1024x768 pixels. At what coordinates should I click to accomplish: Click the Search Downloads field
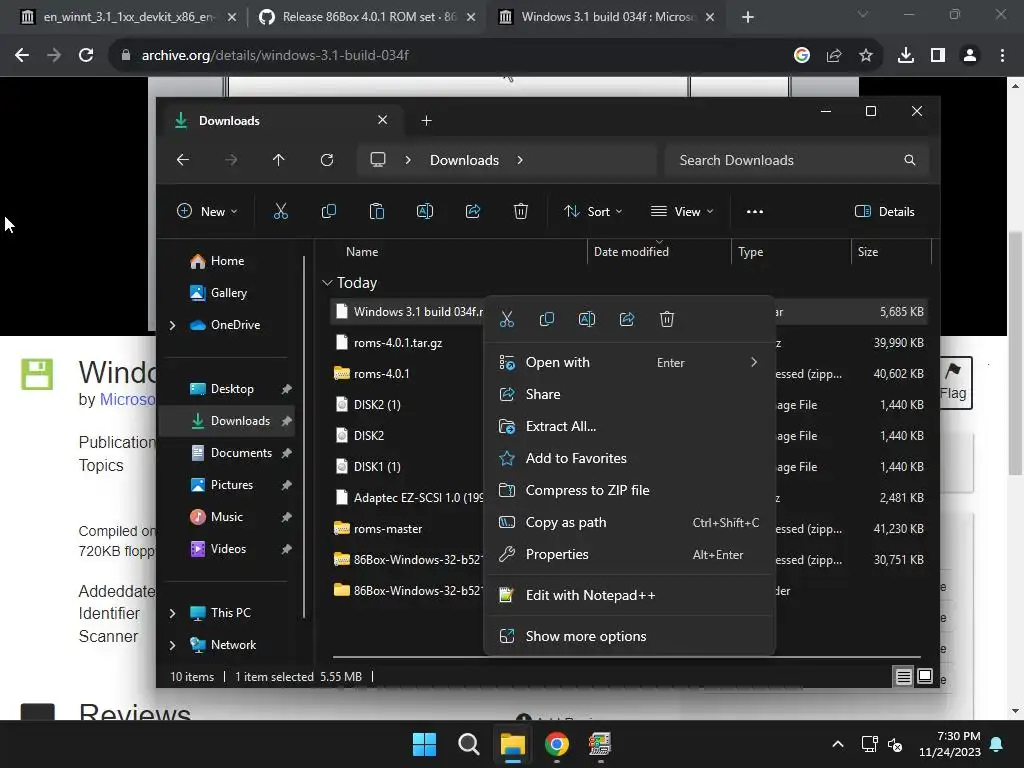coord(796,161)
